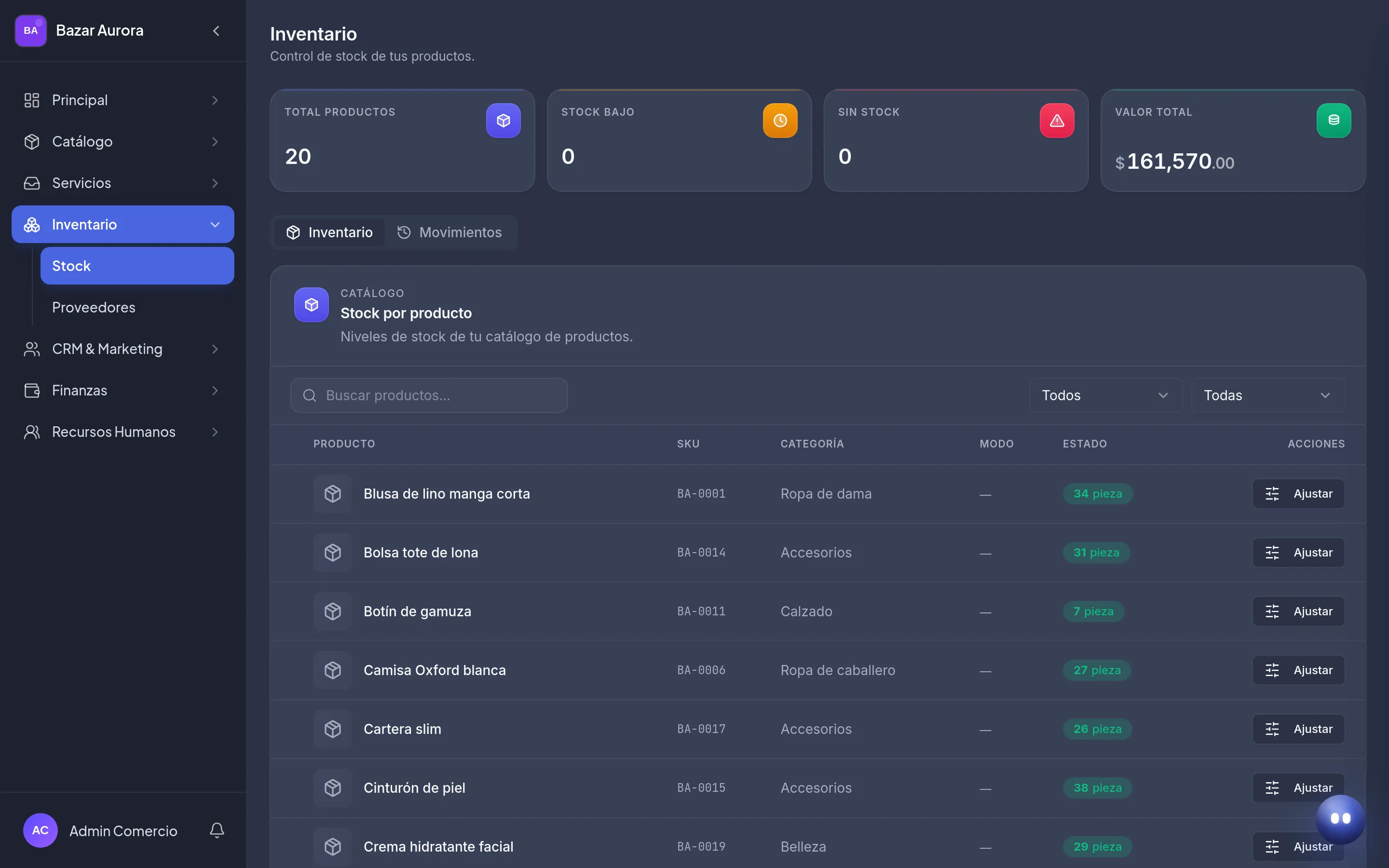
Task: Click the Admin Comercio user name
Action: click(123, 831)
